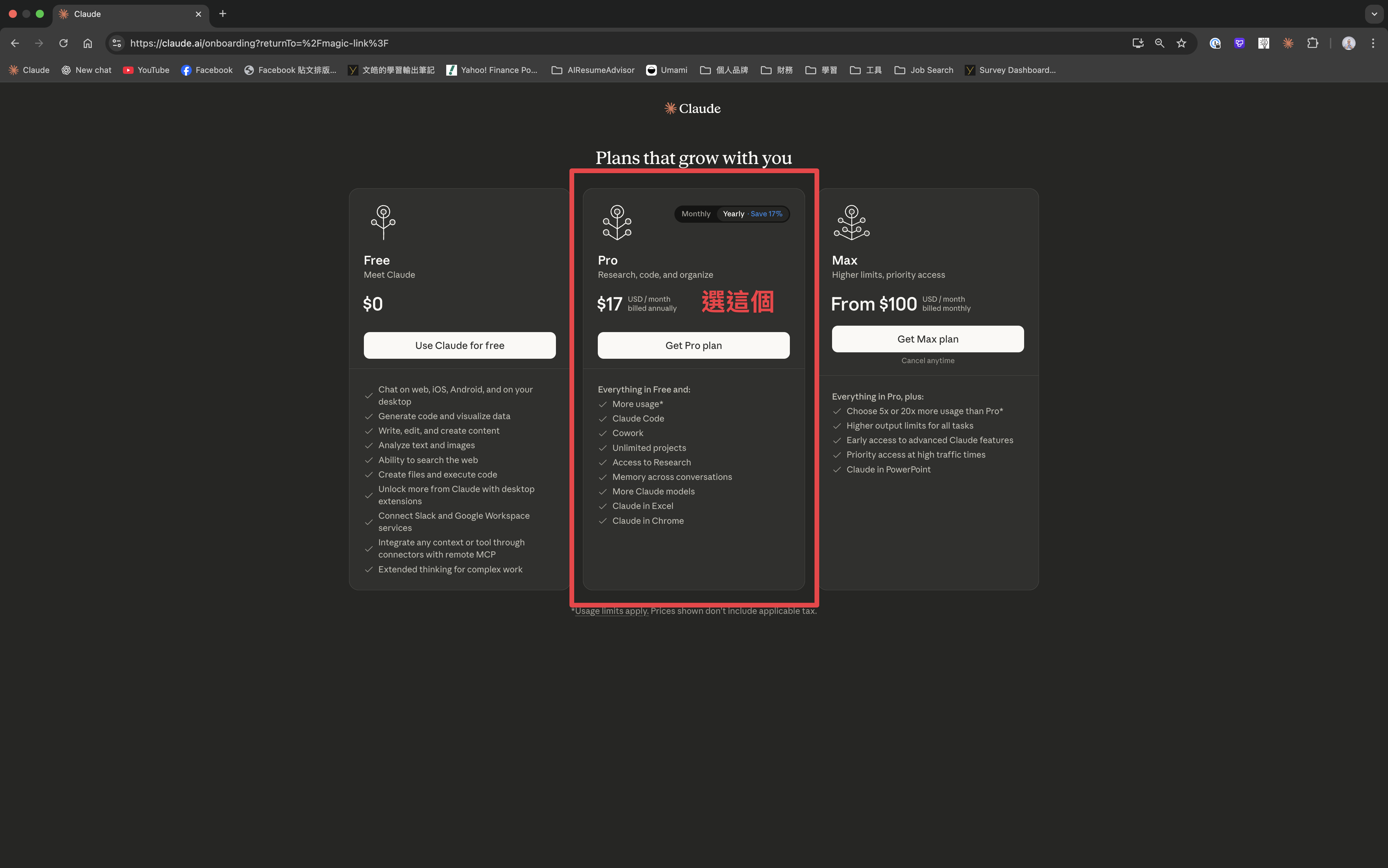
Task: Expand the 財務 bookmark folder
Action: (x=777, y=70)
